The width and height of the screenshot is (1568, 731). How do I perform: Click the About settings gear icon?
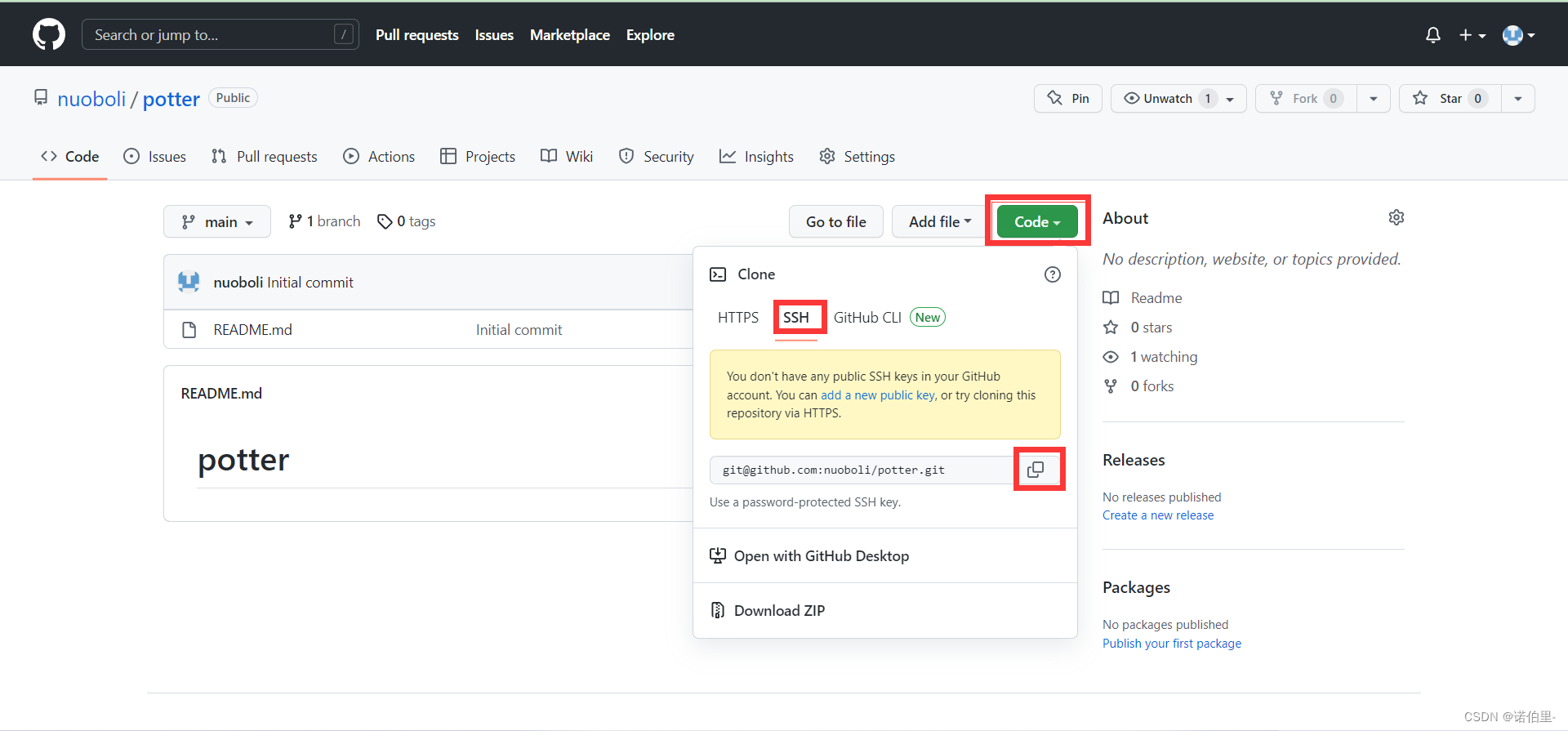[x=1396, y=217]
